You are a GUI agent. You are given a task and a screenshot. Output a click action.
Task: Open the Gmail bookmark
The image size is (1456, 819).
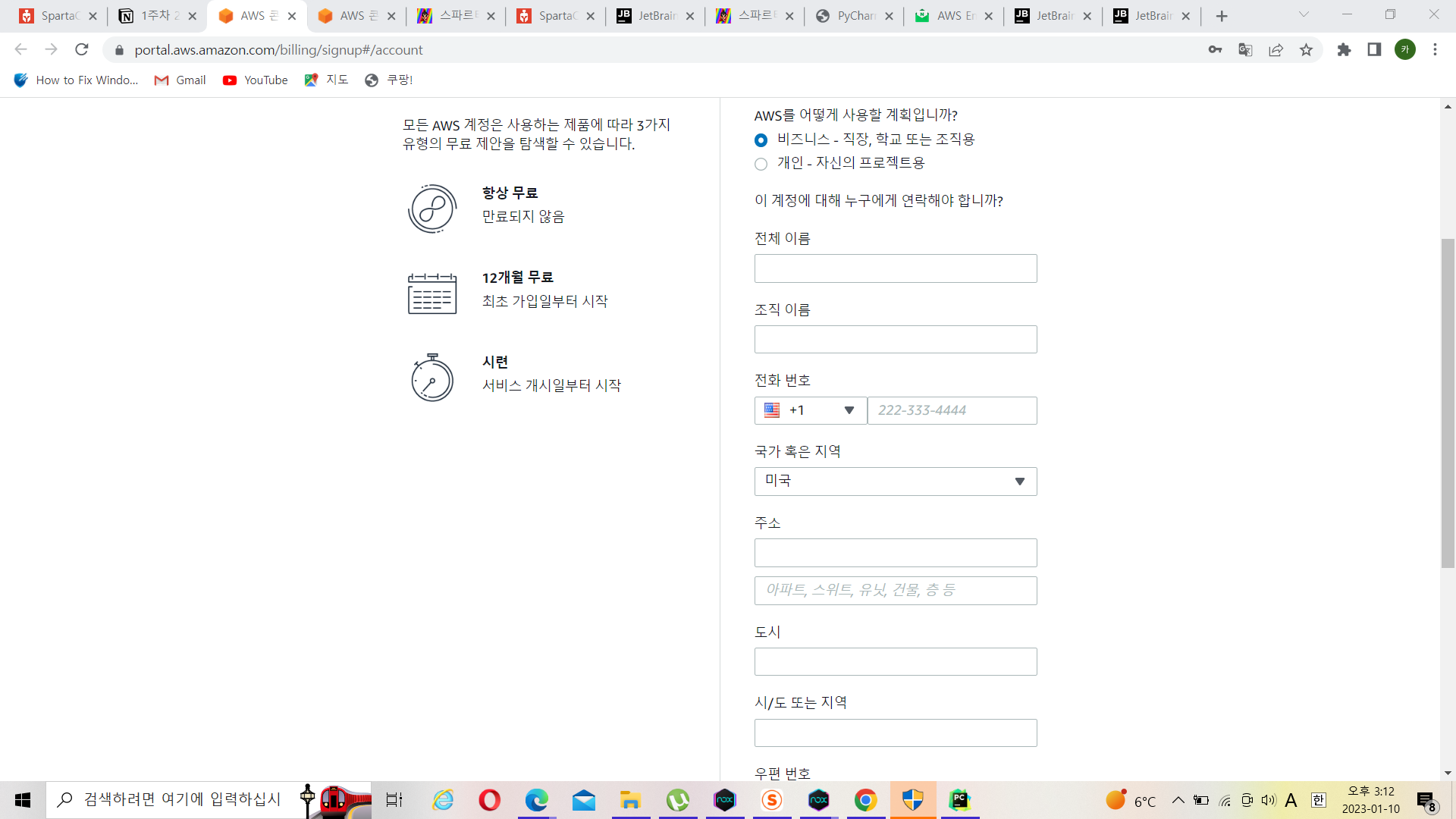[180, 80]
